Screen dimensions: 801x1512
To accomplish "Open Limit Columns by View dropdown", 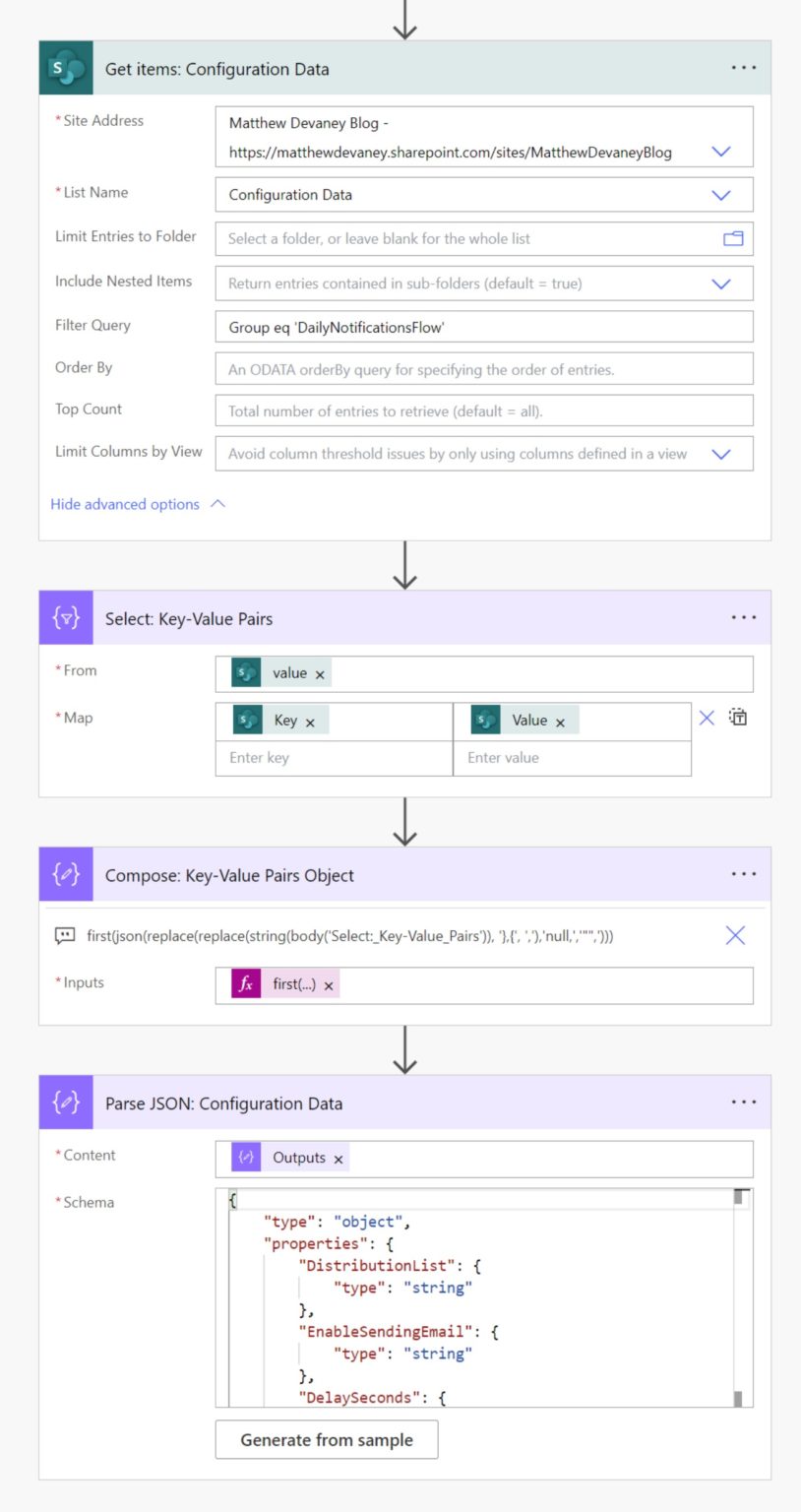I will pos(721,454).
